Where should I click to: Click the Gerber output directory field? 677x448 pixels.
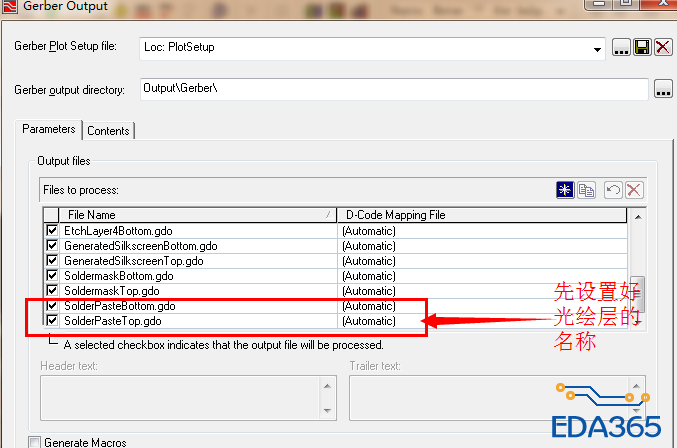[x=394, y=89]
